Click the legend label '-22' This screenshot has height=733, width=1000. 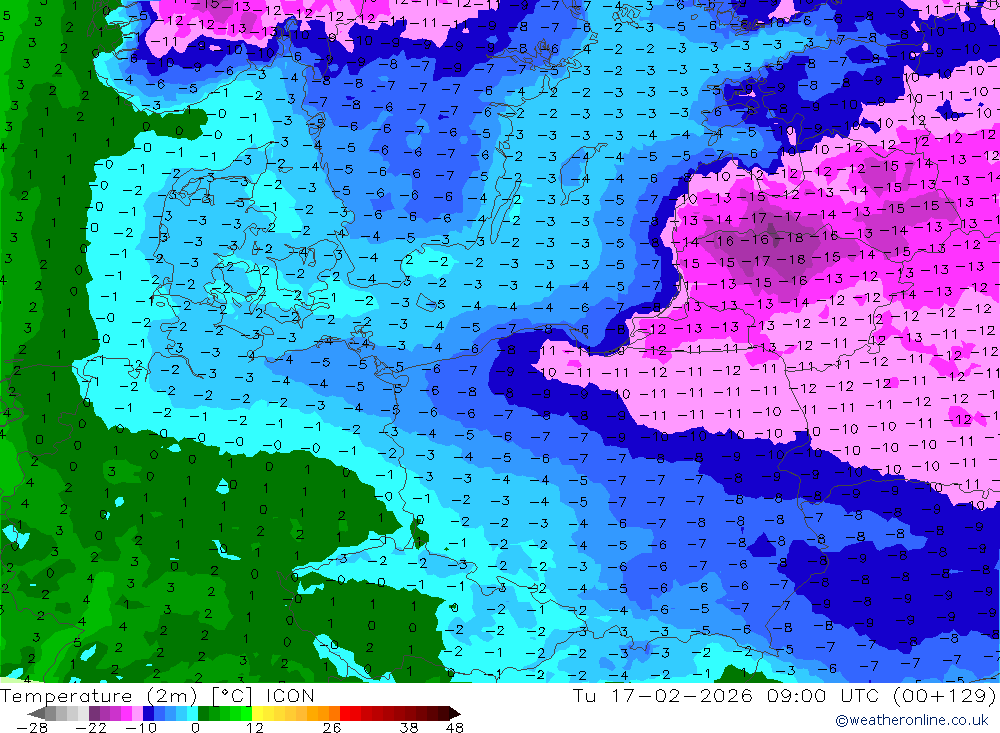click(91, 728)
